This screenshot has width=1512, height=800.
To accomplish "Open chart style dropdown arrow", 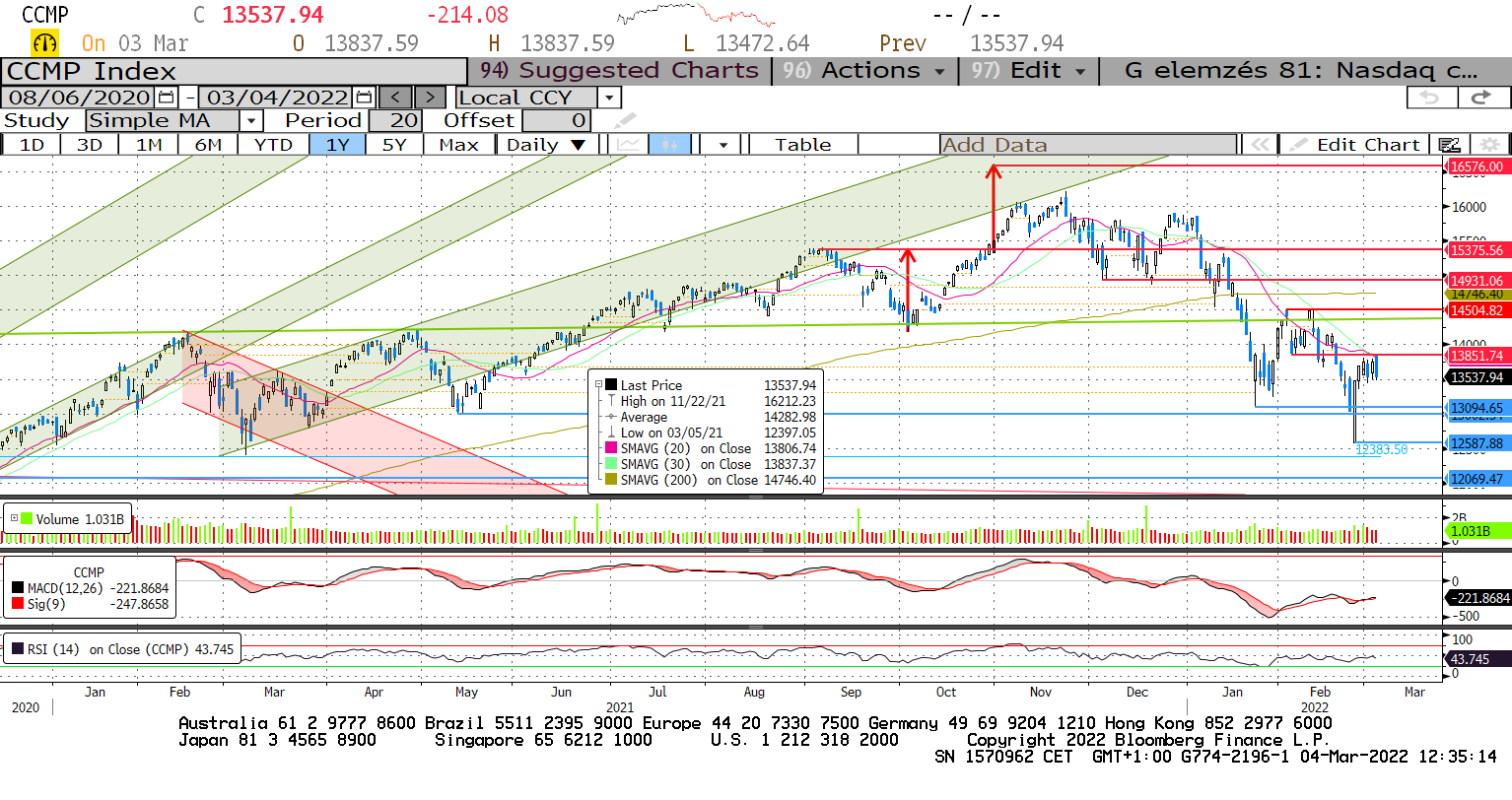I will 723,145.
